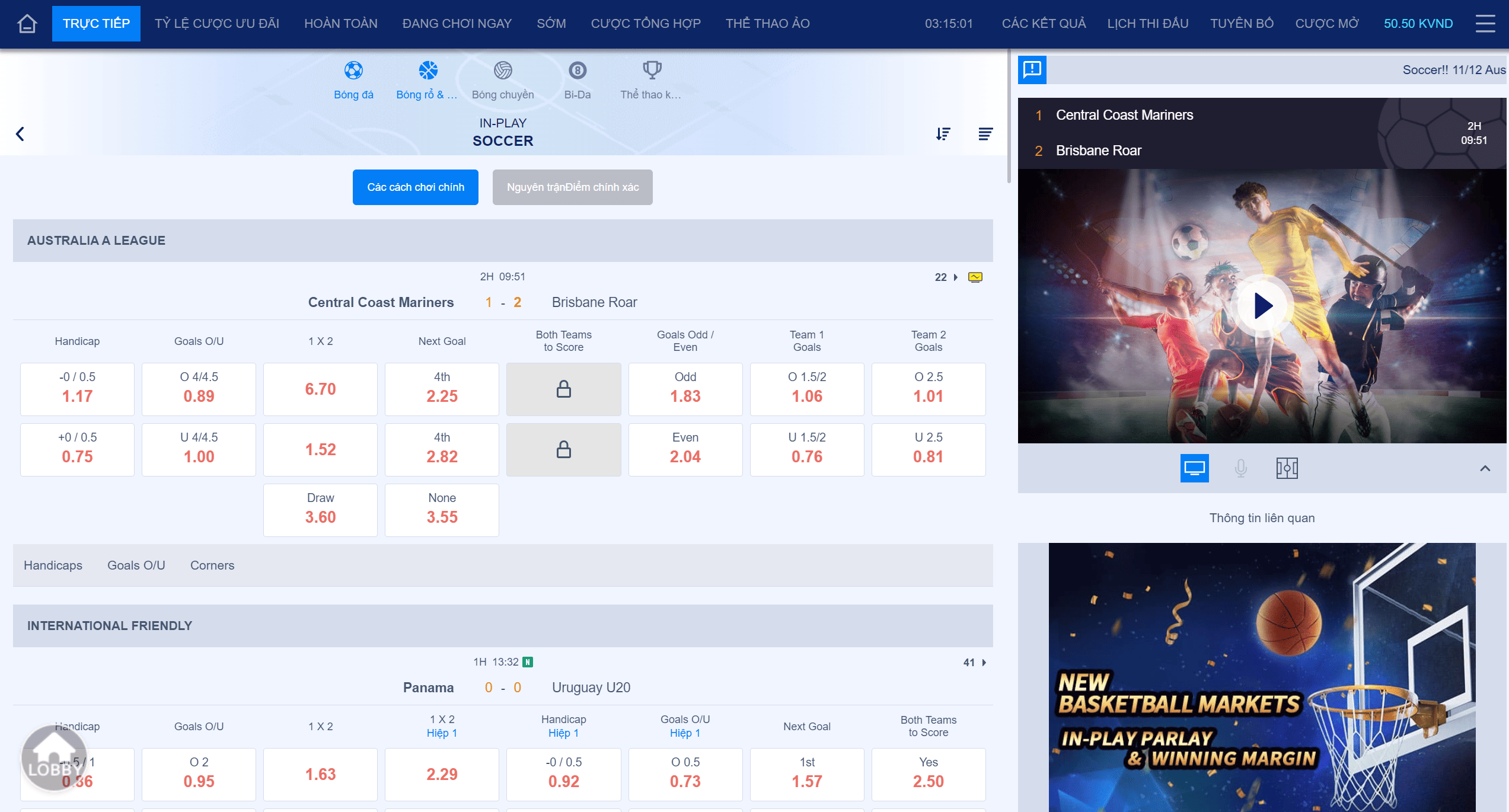Select the Bóng chuyền volleyball icon
The height and width of the screenshot is (812, 1509).
[503, 71]
